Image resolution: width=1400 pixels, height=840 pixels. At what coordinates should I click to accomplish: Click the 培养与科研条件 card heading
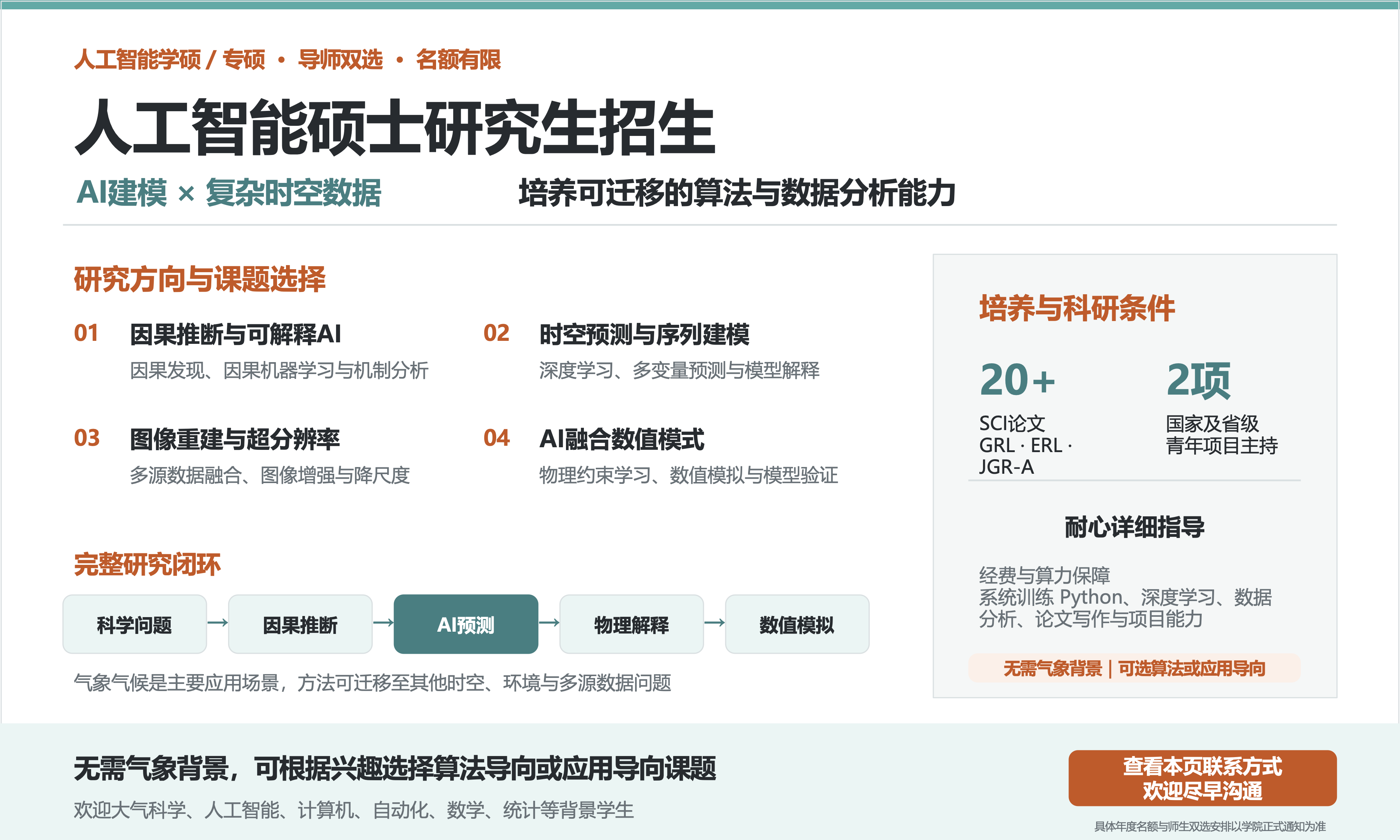point(1077,308)
